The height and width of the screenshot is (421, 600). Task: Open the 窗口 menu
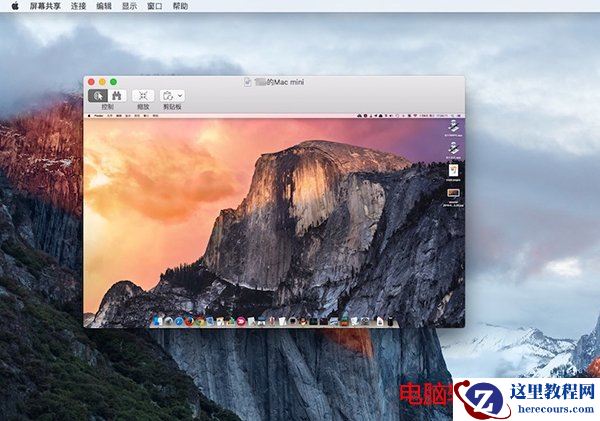155,6
